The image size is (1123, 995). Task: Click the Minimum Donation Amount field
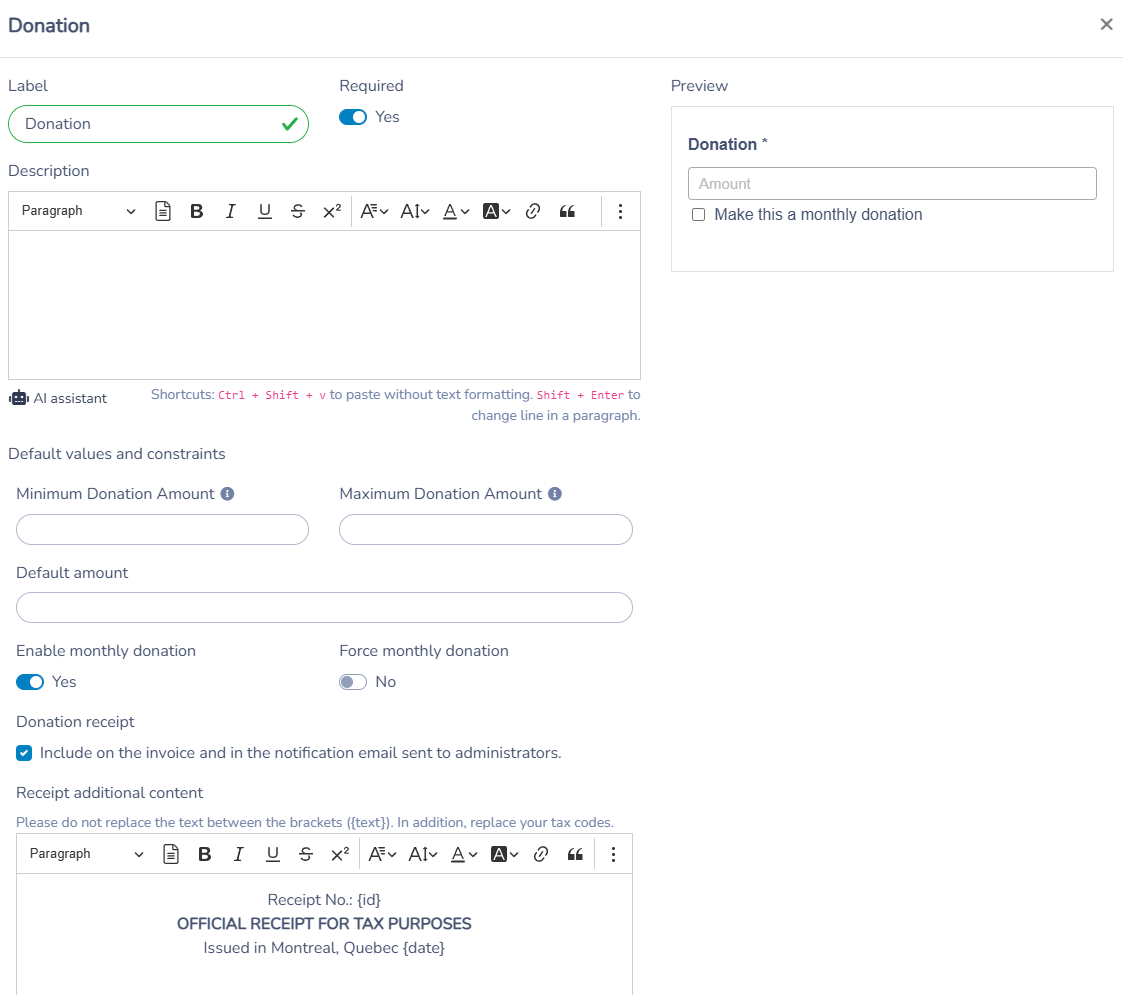pos(163,529)
